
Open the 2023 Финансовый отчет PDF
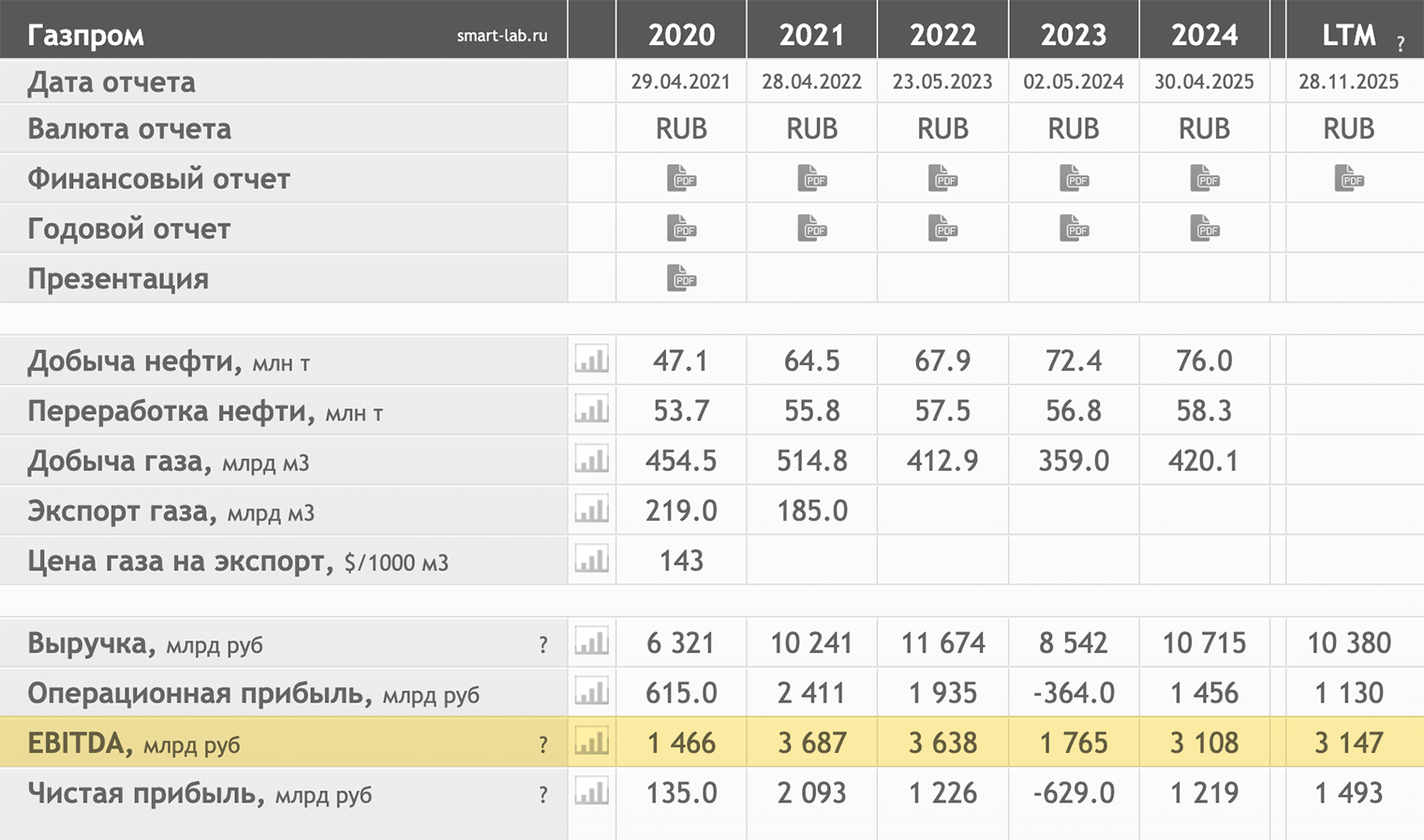[1074, 178]
